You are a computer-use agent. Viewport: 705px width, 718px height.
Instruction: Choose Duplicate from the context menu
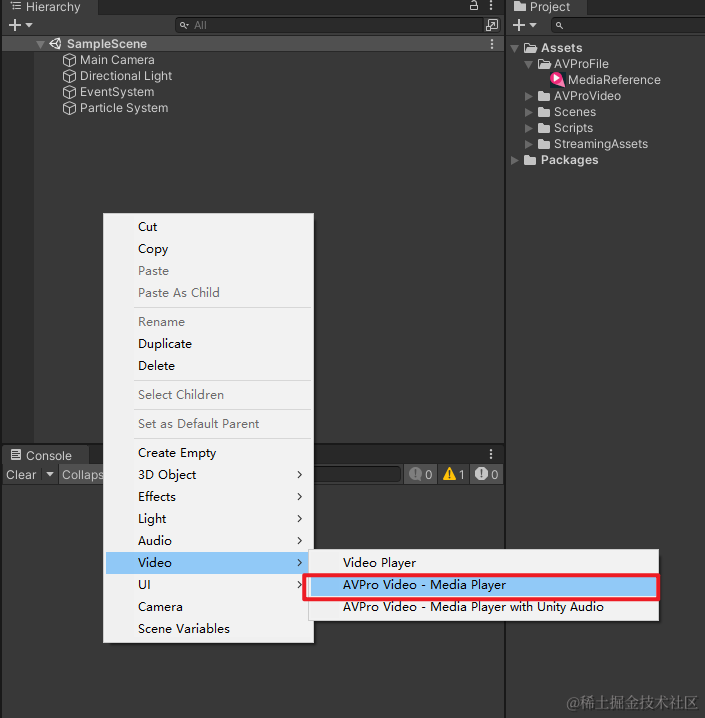coord(210,344)
